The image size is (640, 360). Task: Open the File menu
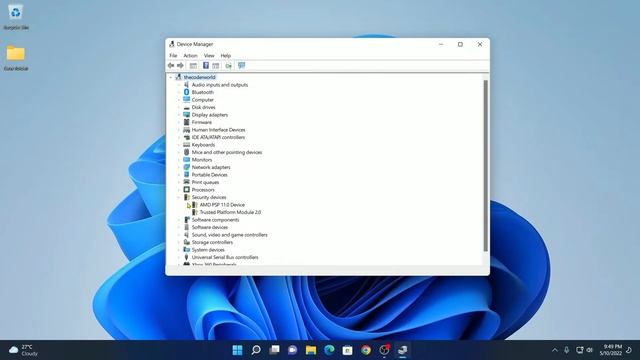(x=173, y=56)
